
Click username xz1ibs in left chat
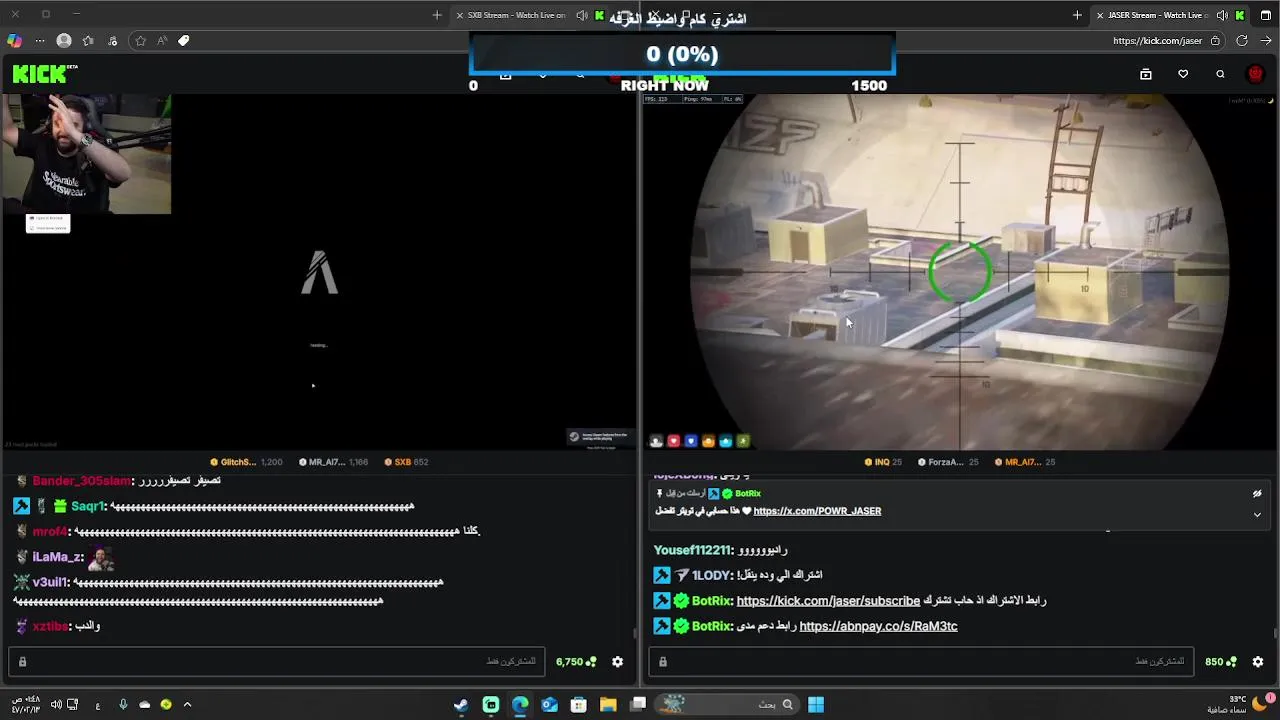51,626
